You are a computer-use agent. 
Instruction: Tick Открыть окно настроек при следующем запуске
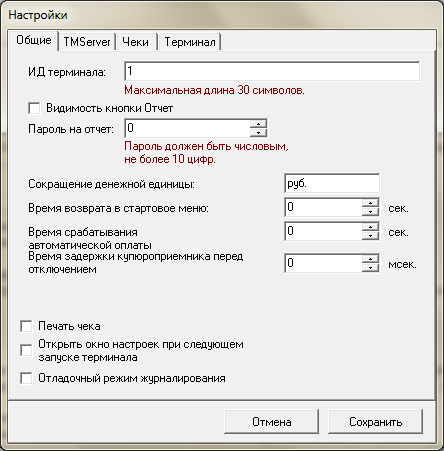point(26,350)
